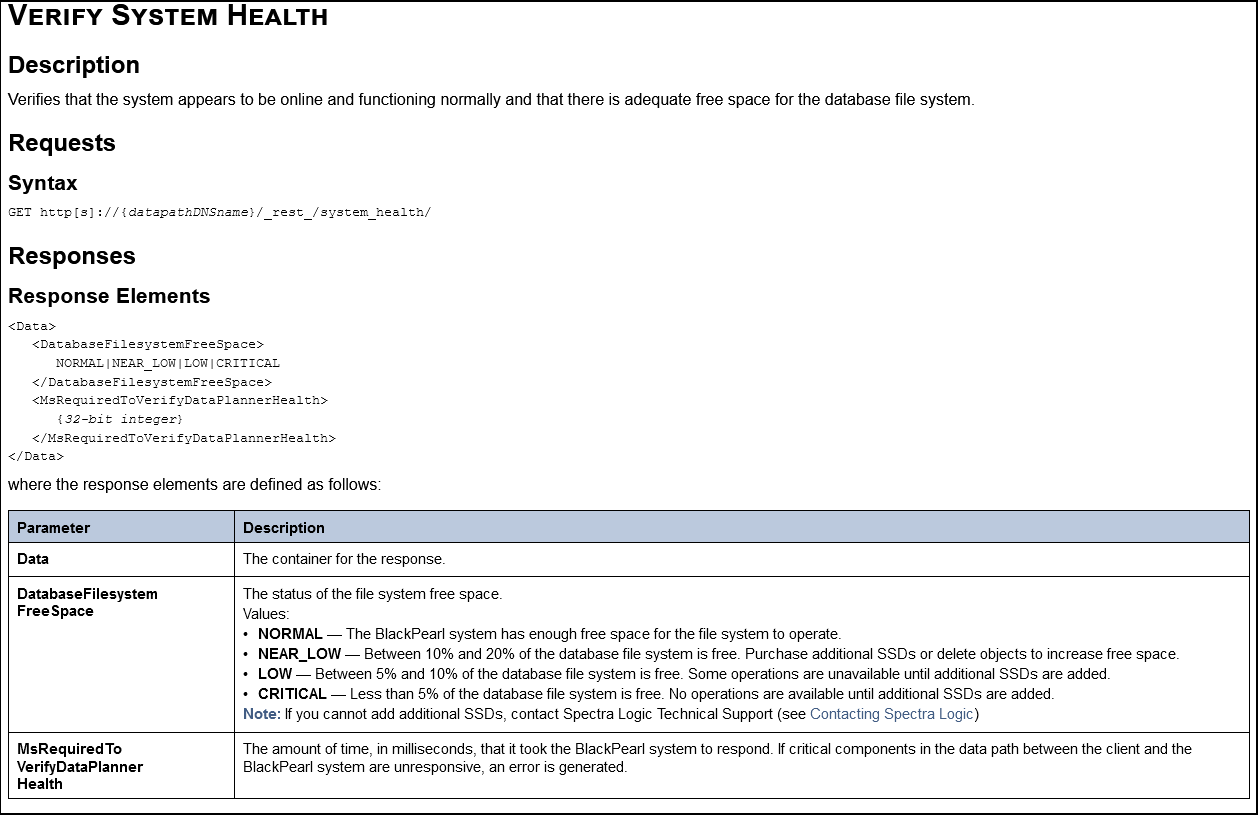Select the Response Elements subheading
The width and height of the screenshot is (1258, 815).
(109, 296)
